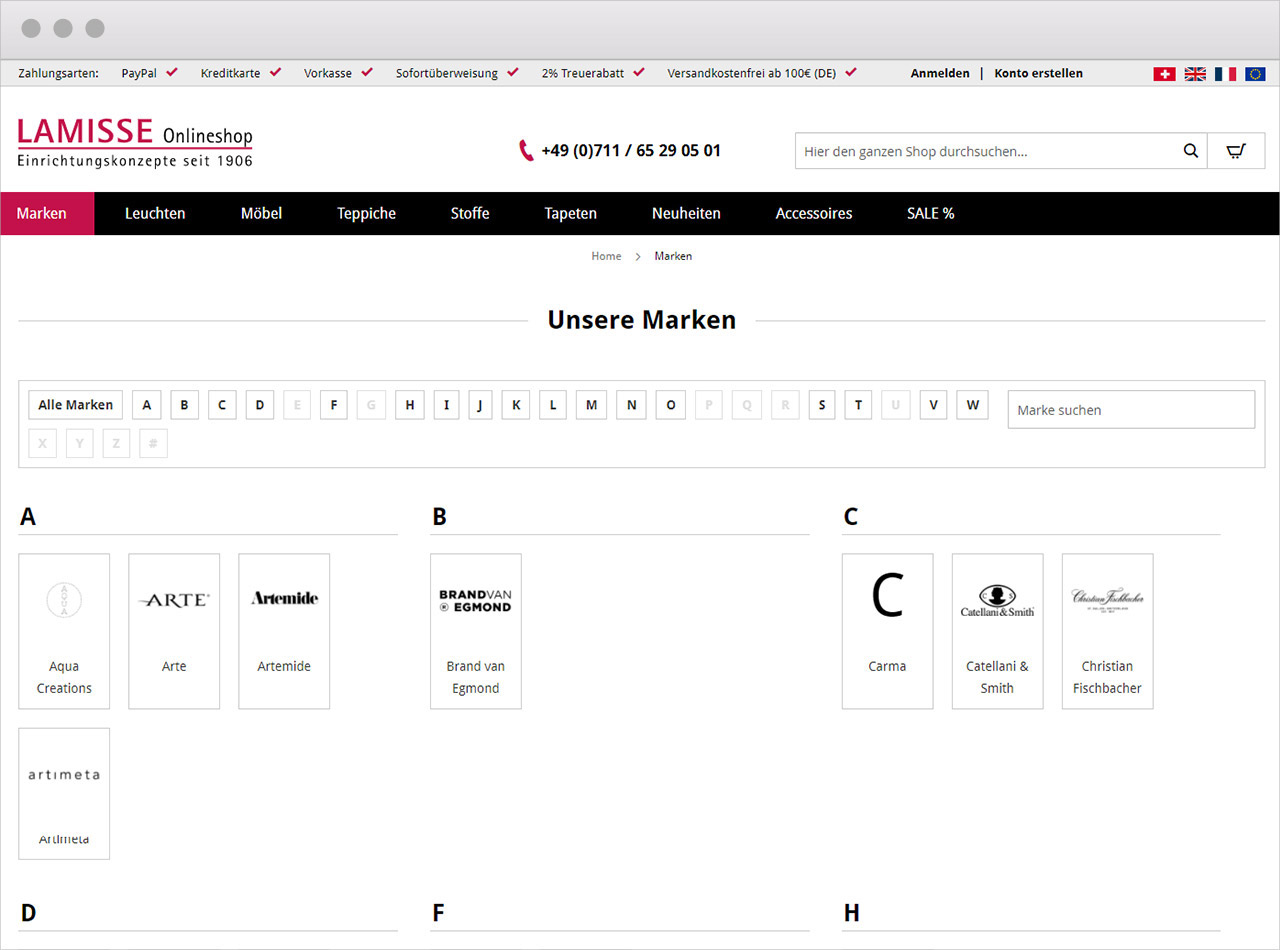Choose the EU flag option
The height and width of the screenshot is (950, 1280).
[1255, 74]
